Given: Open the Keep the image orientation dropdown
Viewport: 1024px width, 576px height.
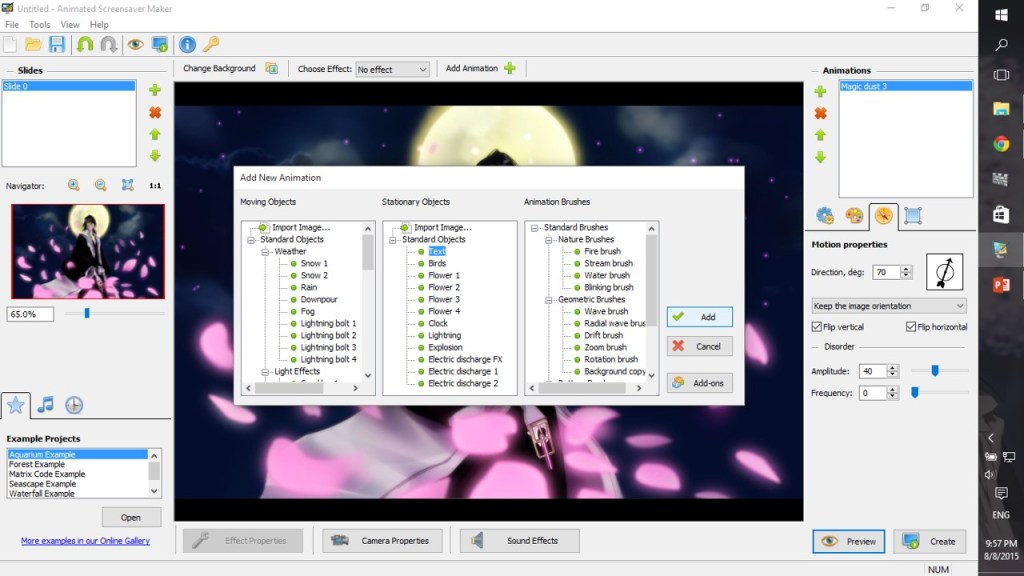Looking at the screenshot, I should pos(889,306).
